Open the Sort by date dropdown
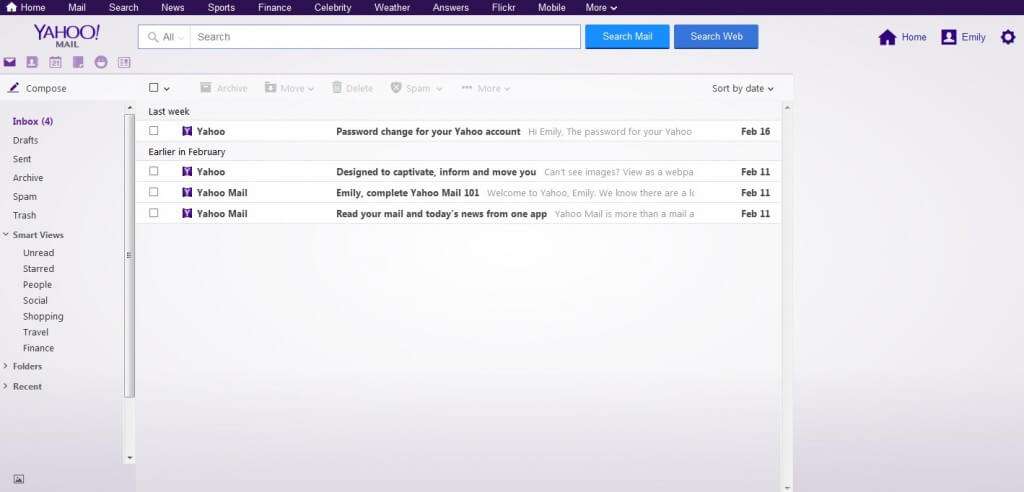 point(743,88)
